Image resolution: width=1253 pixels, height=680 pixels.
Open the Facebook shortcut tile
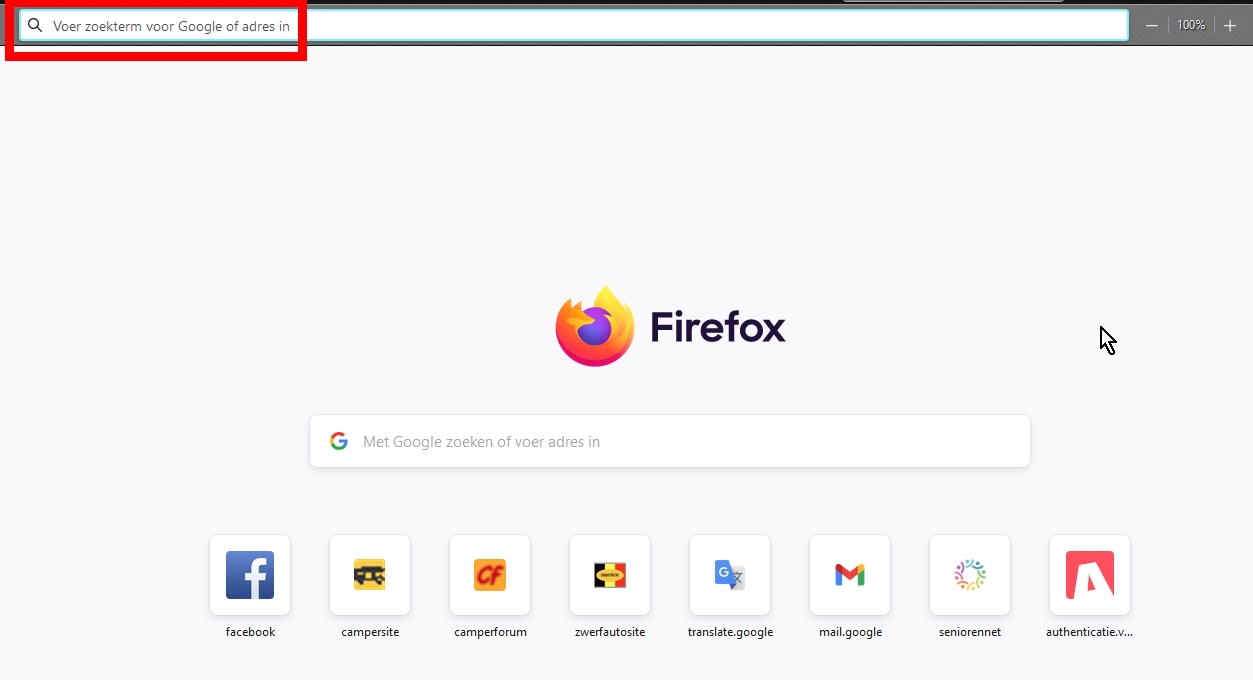(250, 575)
